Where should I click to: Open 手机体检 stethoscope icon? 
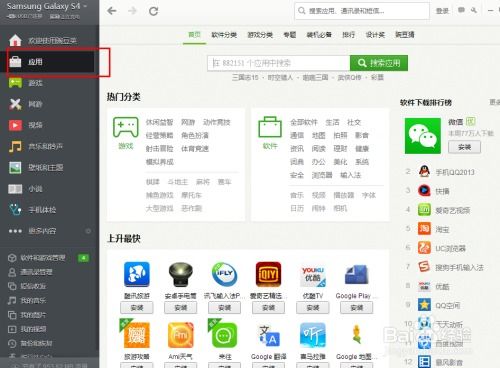(x=15, y=210)
